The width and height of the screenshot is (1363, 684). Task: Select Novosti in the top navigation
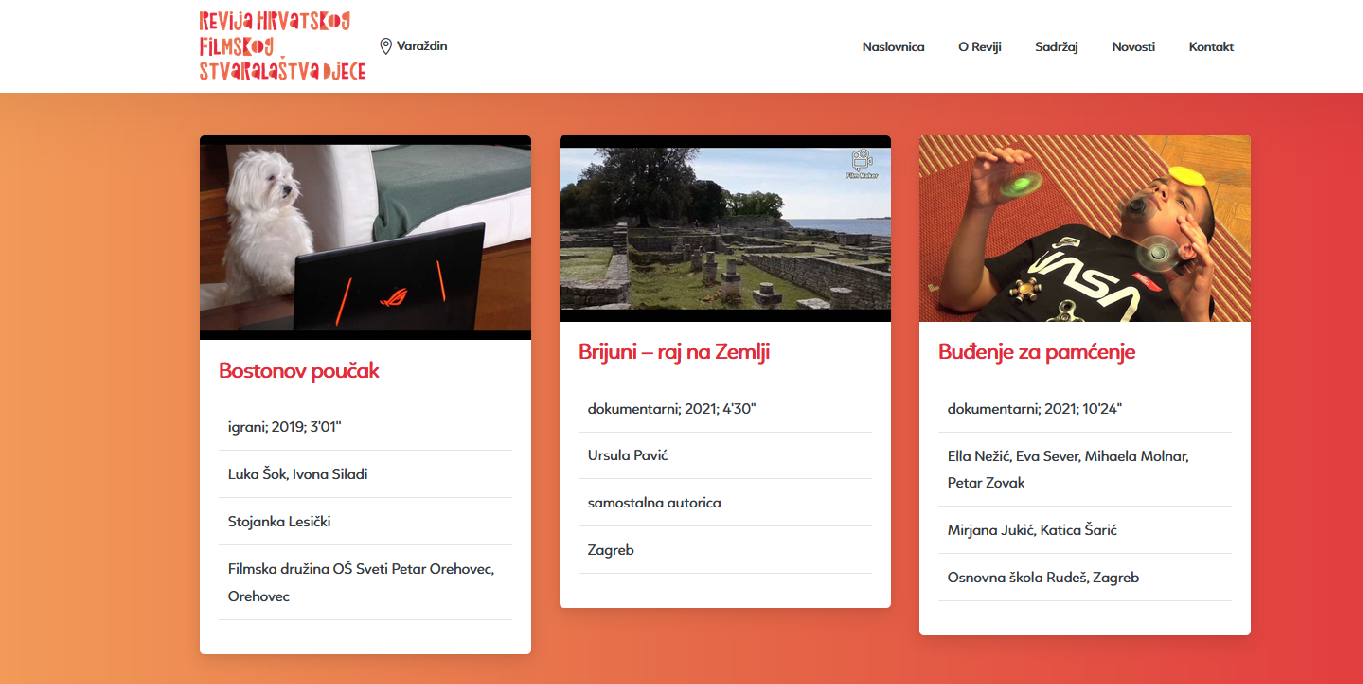click(x=1133, y=47)
